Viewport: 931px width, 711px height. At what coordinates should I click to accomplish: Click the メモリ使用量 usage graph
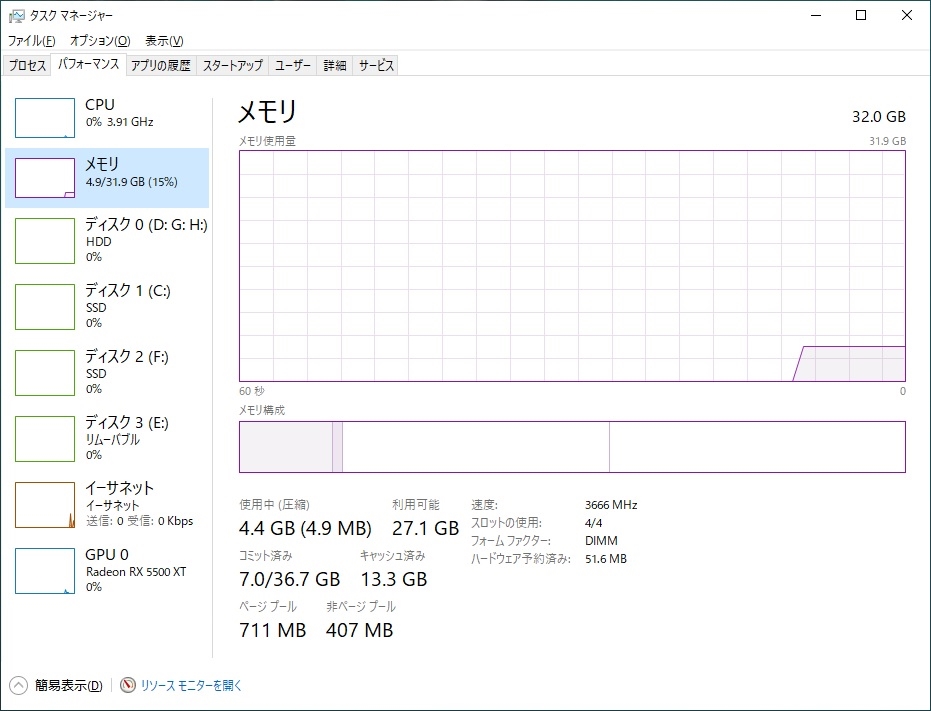click(x=572, y=266)
